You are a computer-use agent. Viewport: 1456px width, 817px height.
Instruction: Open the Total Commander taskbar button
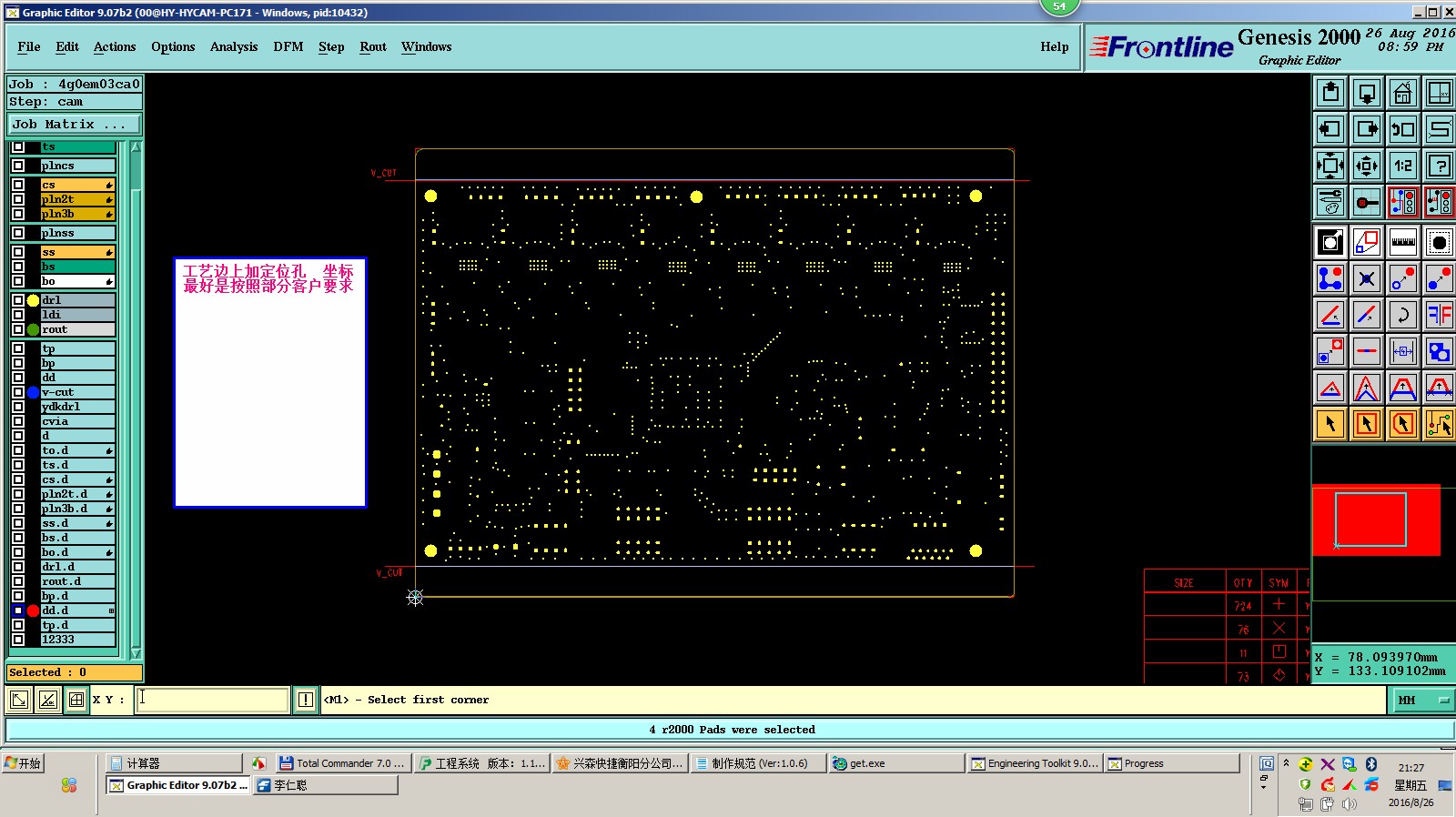click(x=343, y=763)
